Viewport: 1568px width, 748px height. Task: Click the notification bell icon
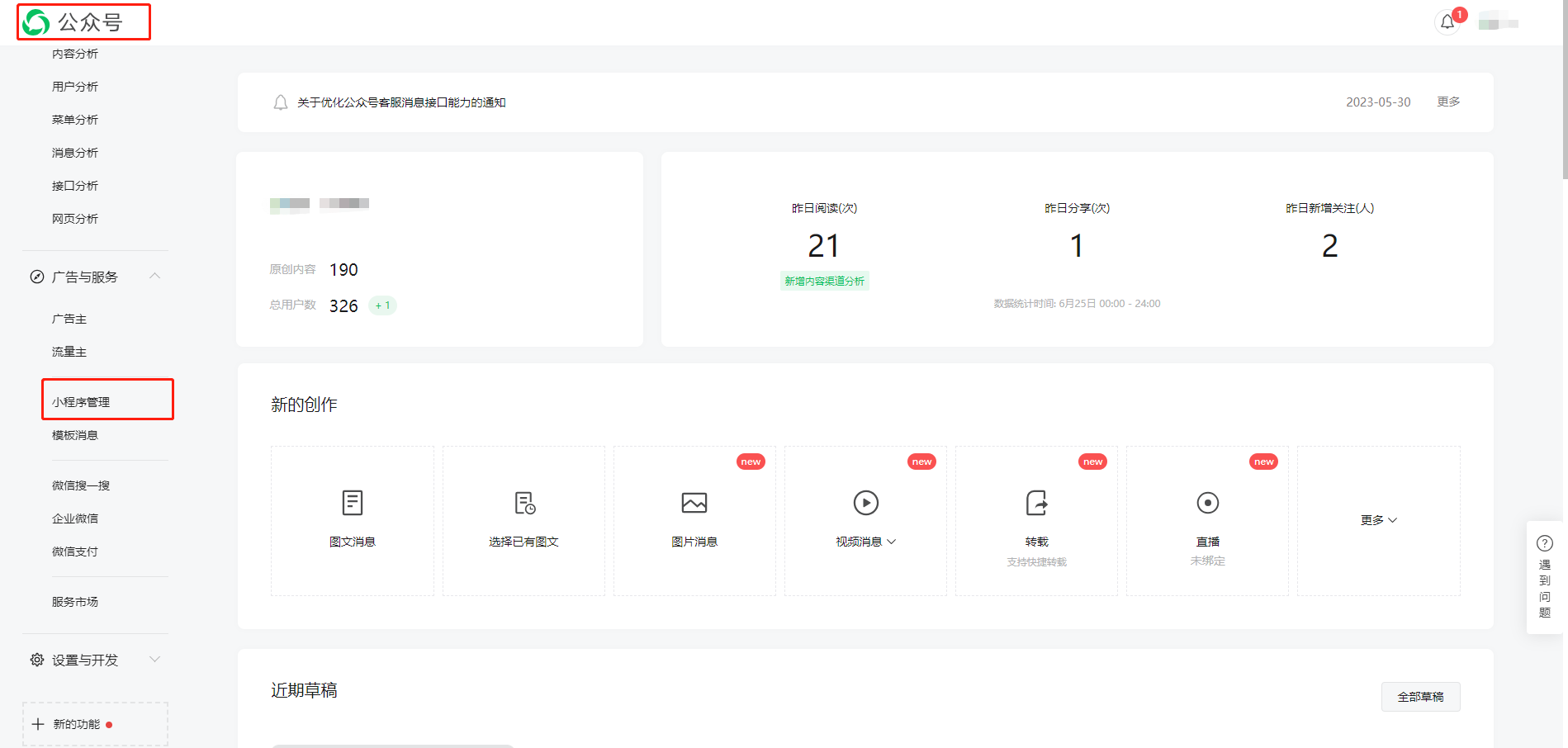(1447, 22)
